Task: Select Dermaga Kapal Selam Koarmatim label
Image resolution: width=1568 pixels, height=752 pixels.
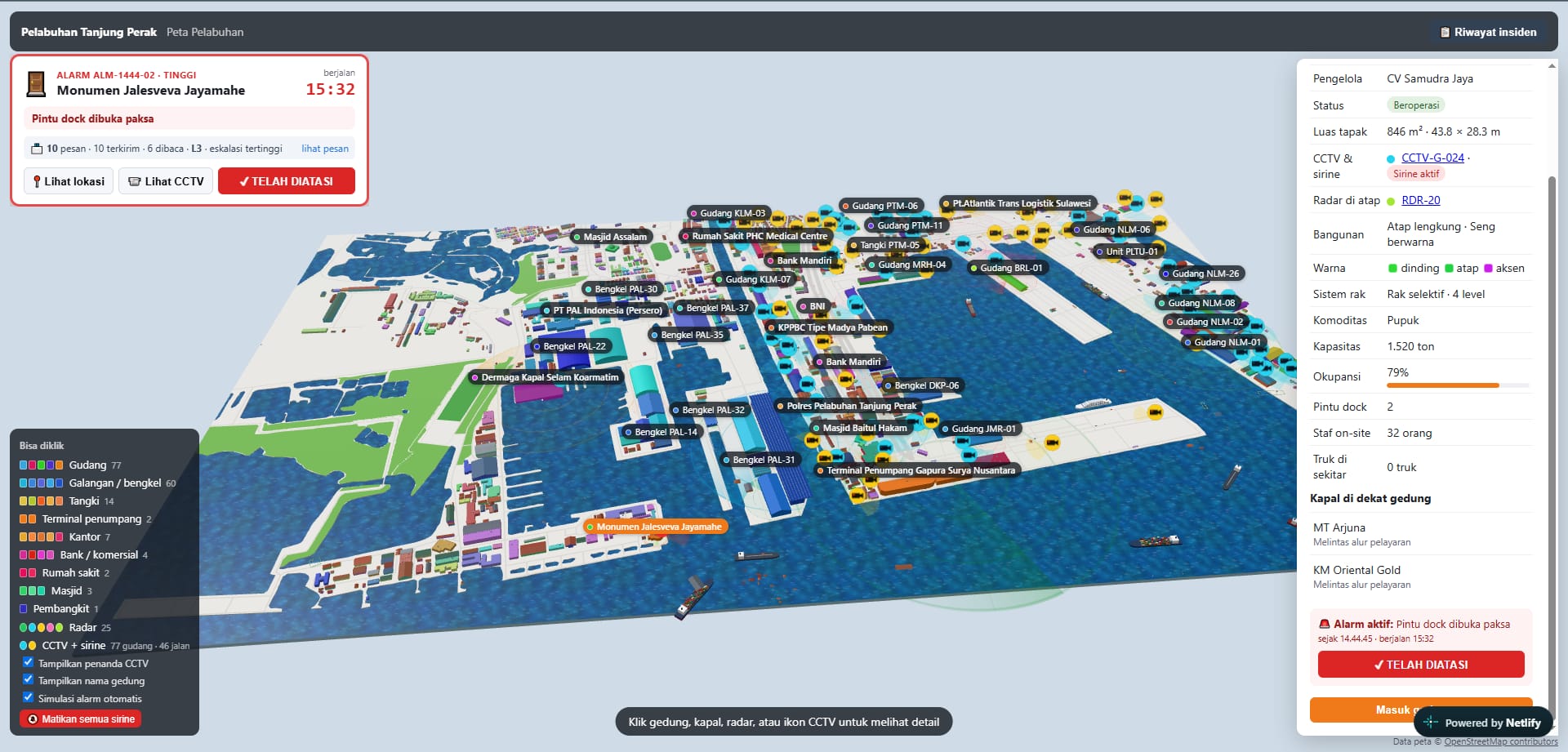Action: click(545, 377)
